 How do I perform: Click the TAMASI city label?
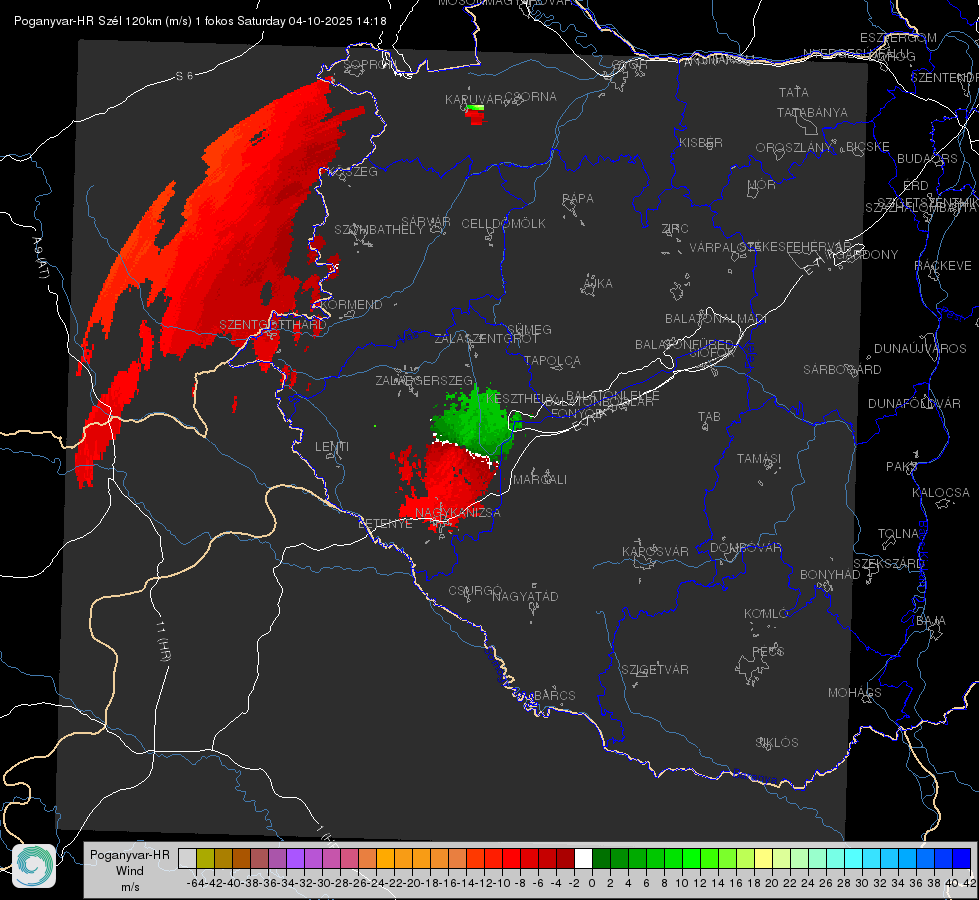(759, 458)
